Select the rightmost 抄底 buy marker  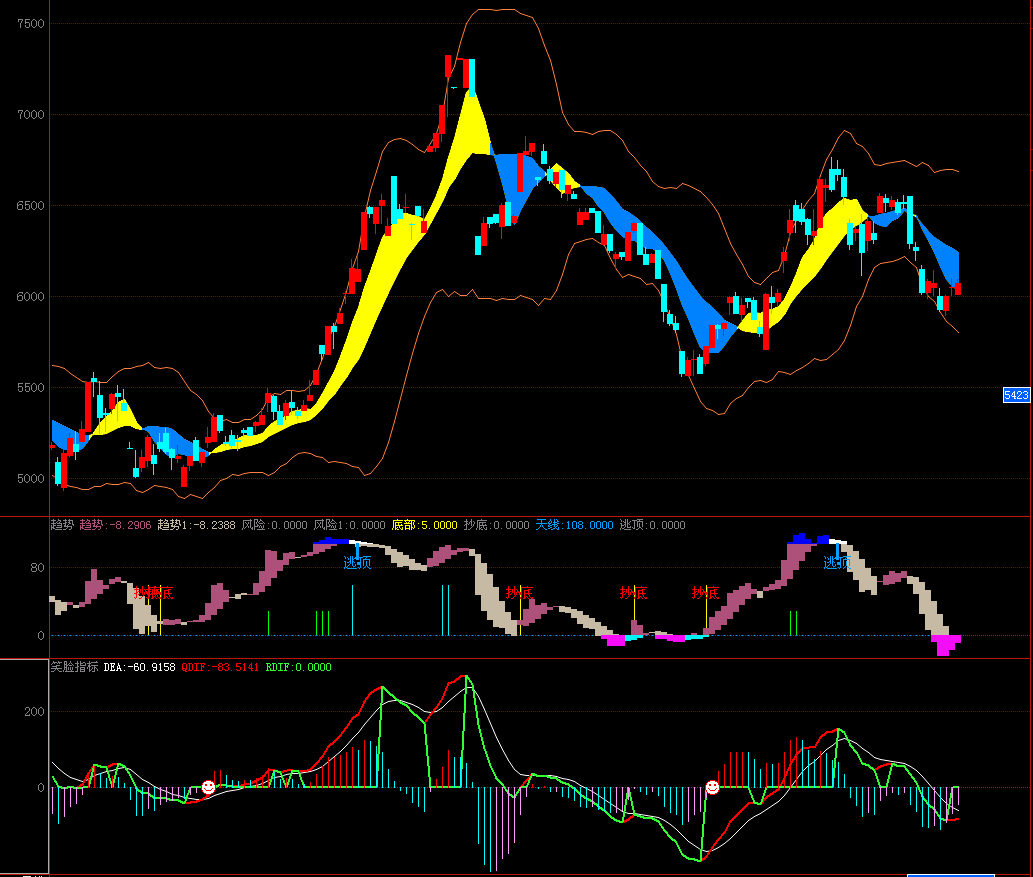tap(706, 593)
